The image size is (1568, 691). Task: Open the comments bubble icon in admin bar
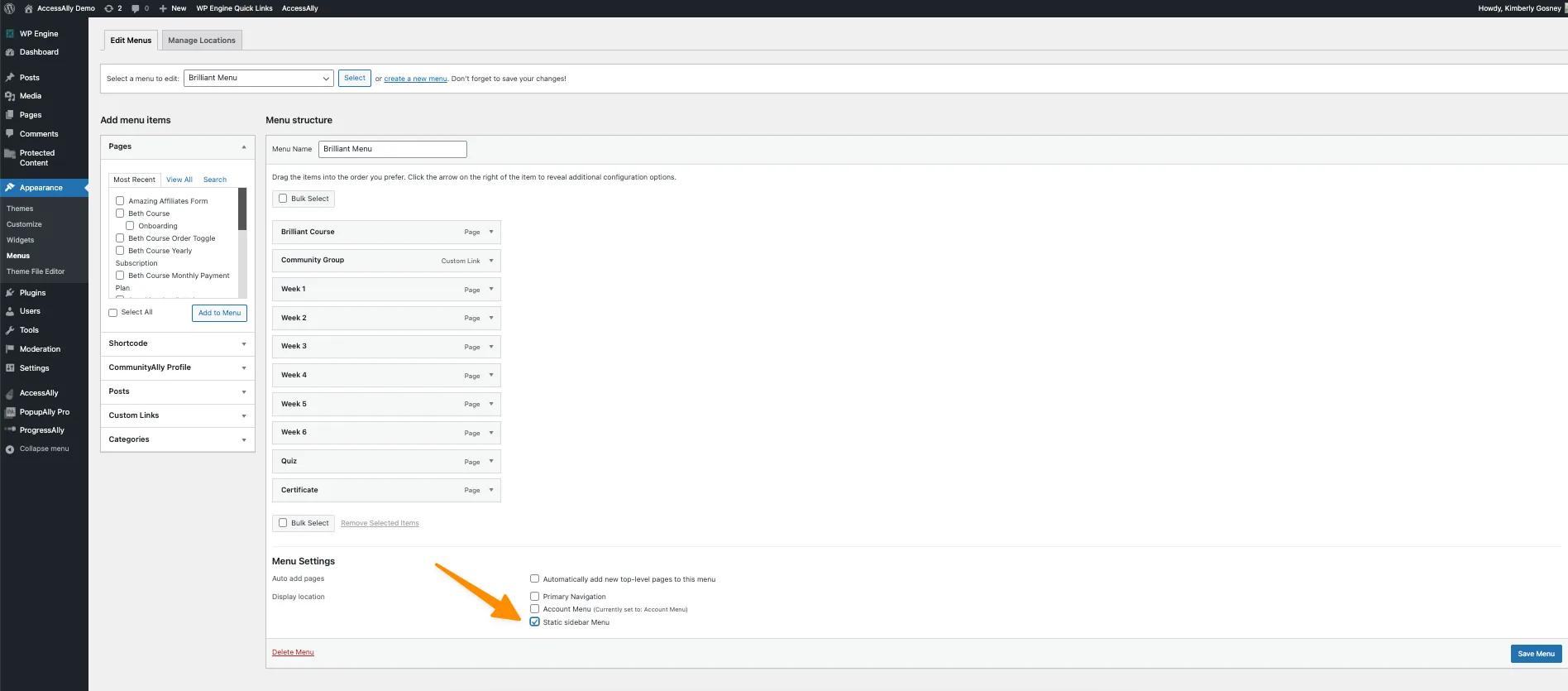[136, 8]
